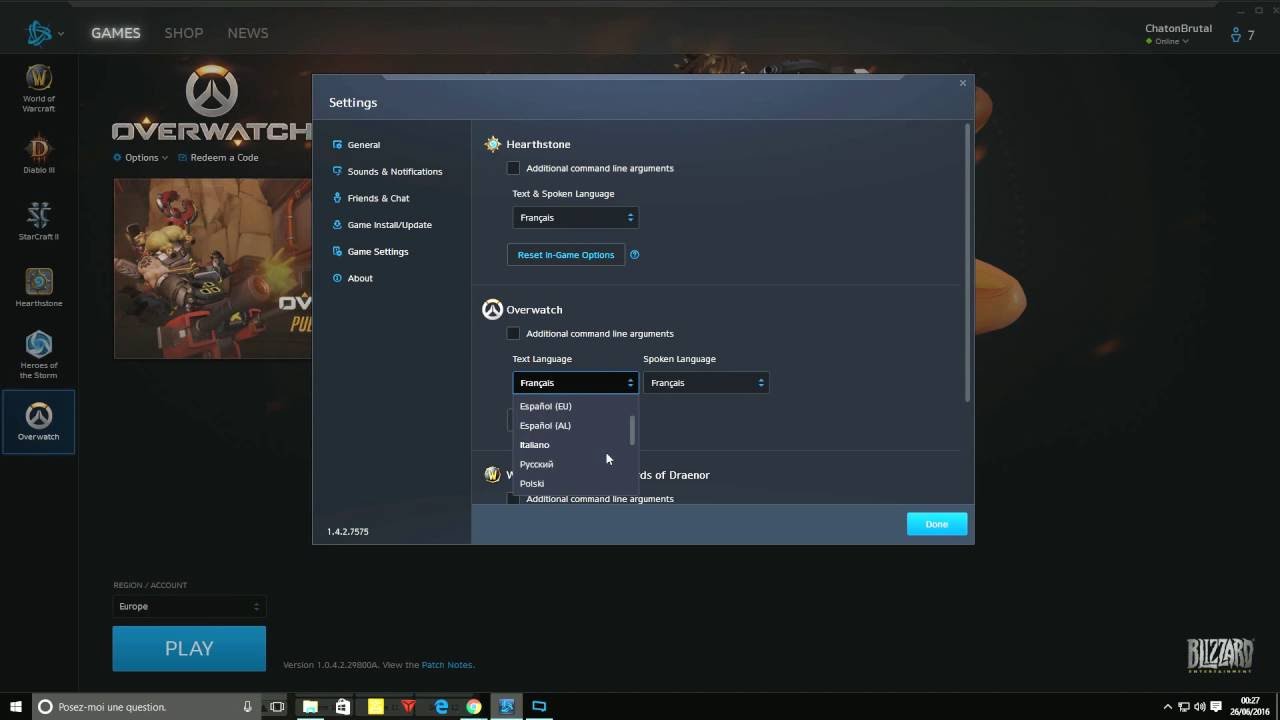The width and height of the screenshot is (1280, 720).
Task: Click the Done button
Action: [937, 524]
